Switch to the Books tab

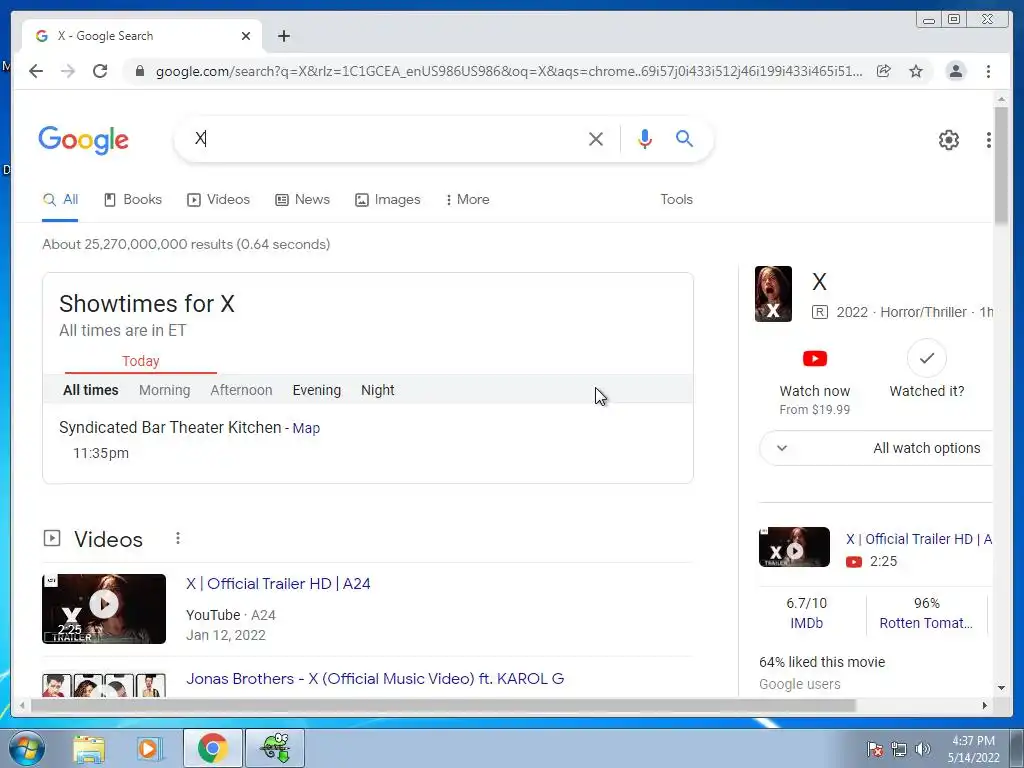pyautogui.click(x=133, y=200)
